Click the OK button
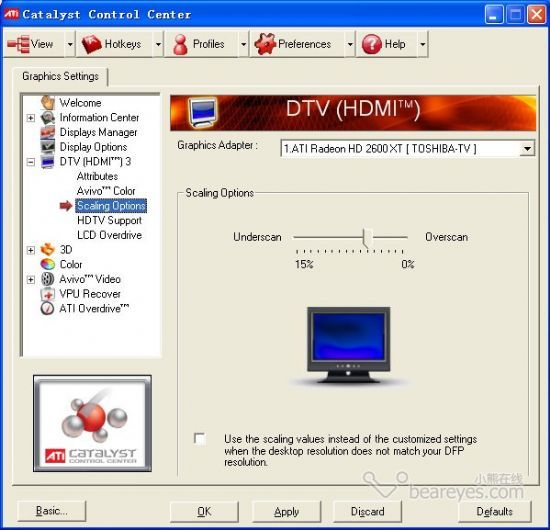 coord(204,512)
